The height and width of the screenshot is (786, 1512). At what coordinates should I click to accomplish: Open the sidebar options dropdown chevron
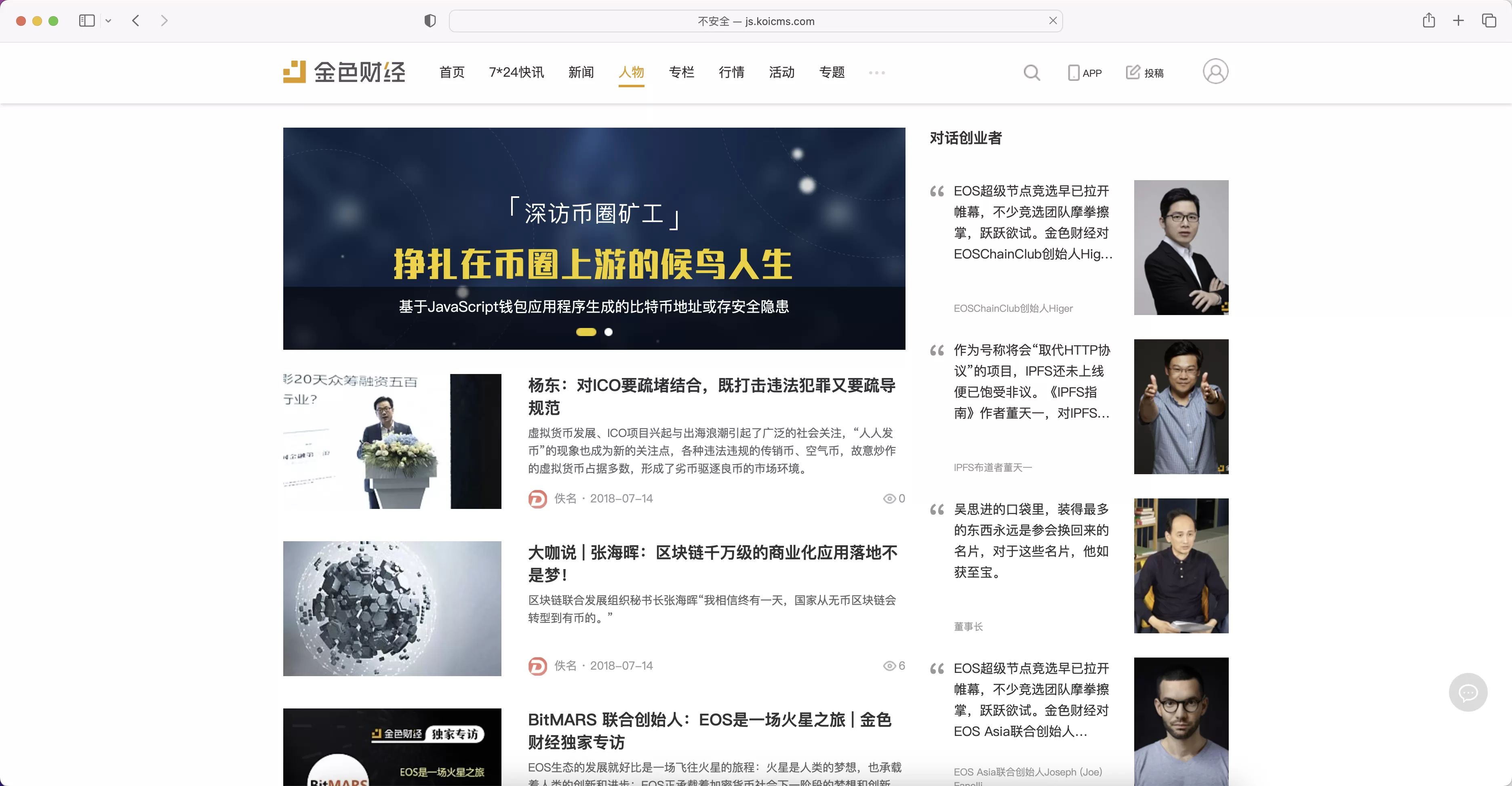(108, 21)
